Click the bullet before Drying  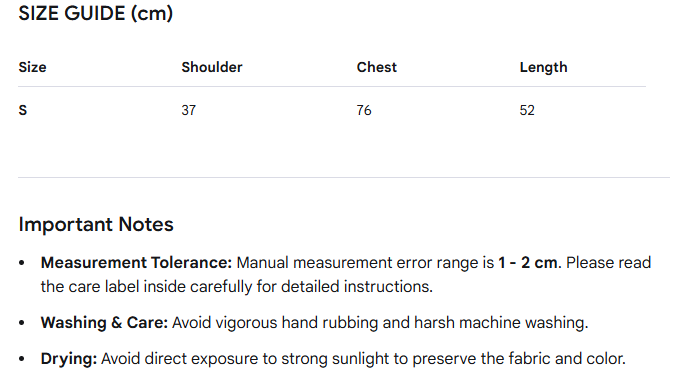(x=22, y=359)
